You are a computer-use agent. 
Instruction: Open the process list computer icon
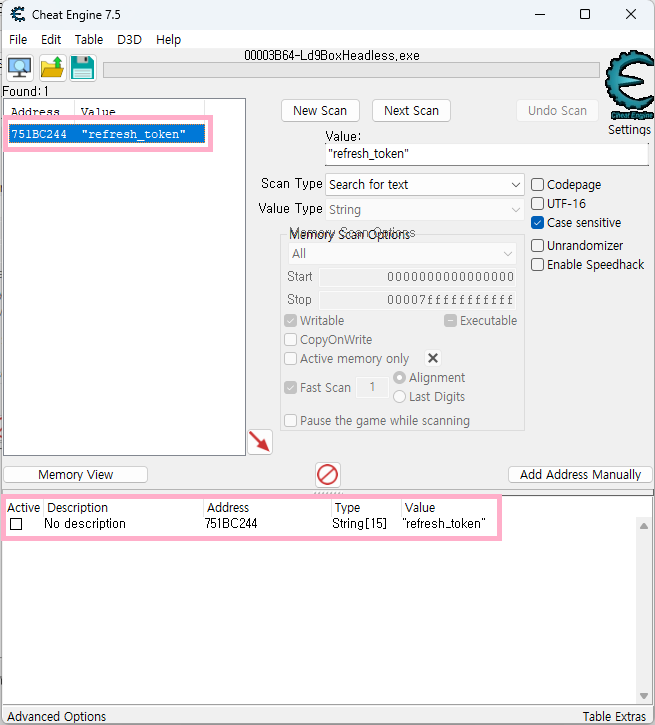point(19,68)
